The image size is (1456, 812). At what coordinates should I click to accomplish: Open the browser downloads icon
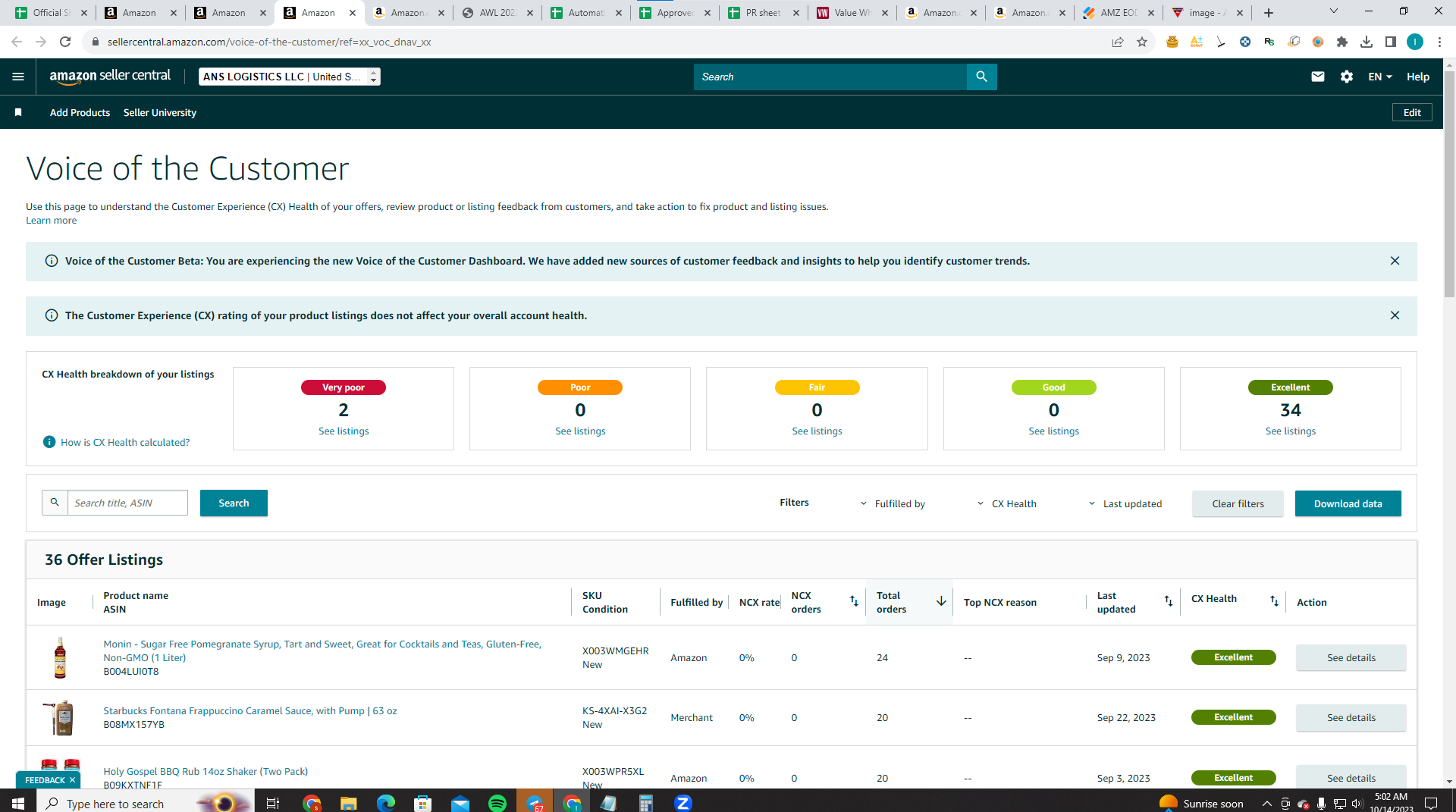point(1367,42)
